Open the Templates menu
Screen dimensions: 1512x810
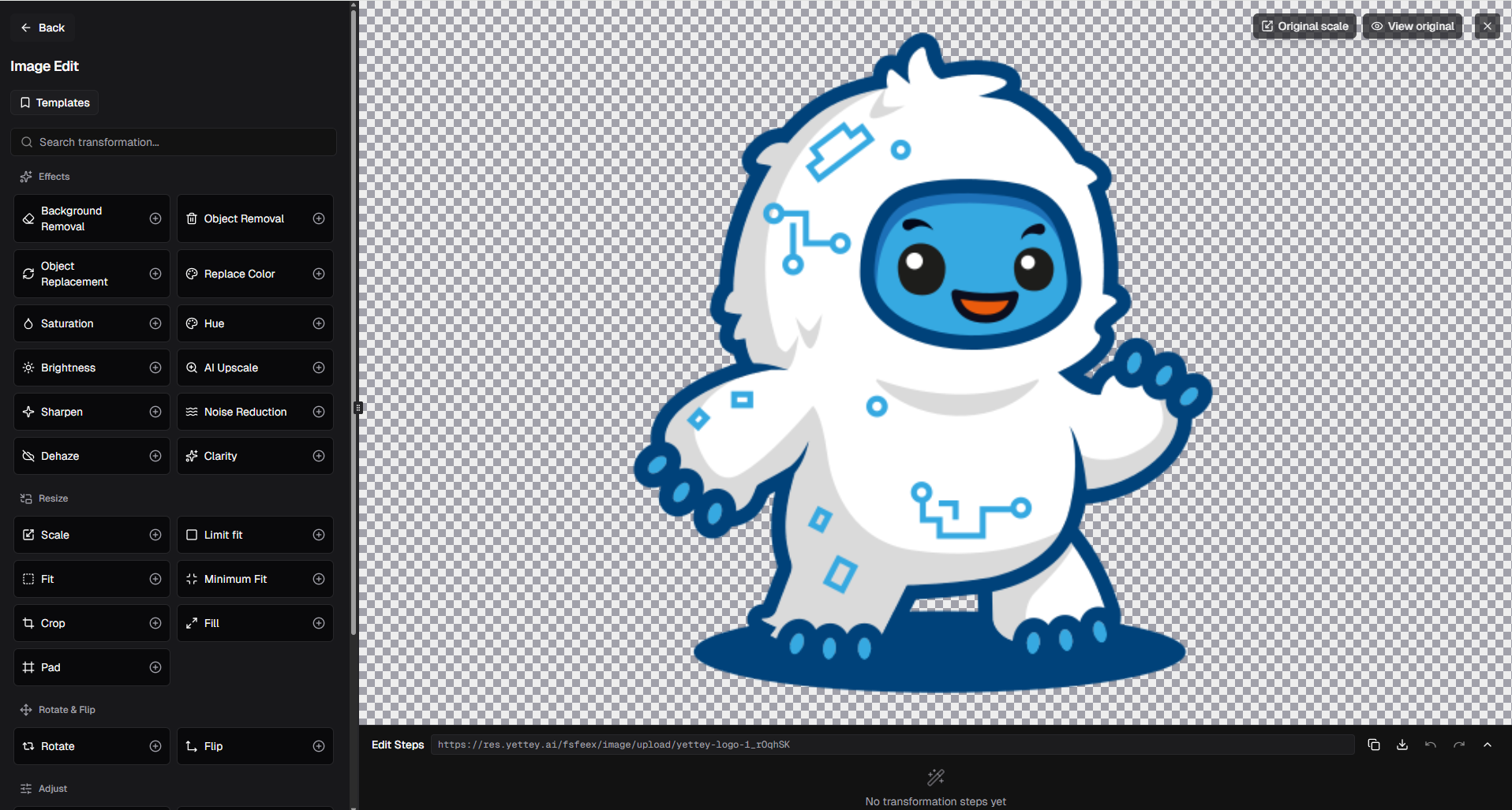(54, 103)
